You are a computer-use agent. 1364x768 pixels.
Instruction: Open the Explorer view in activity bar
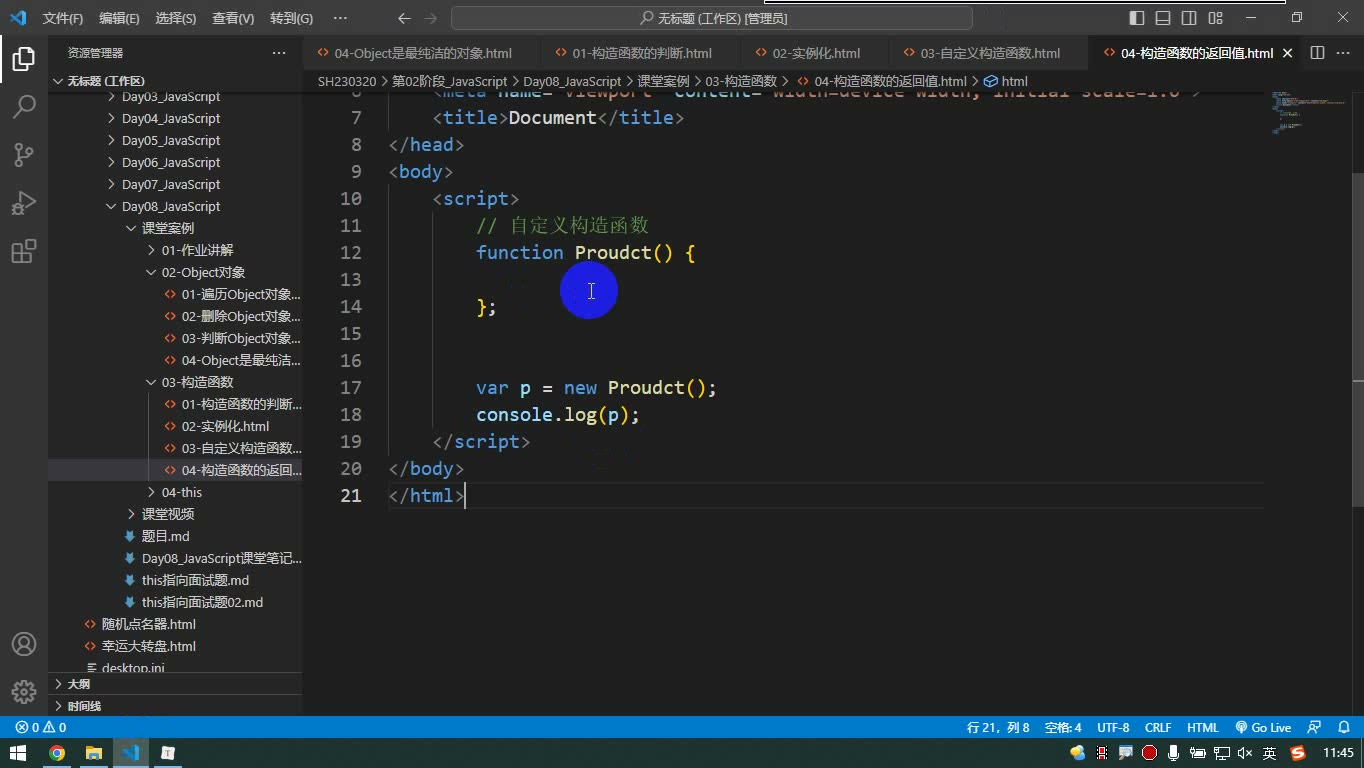tap(24, 59)
